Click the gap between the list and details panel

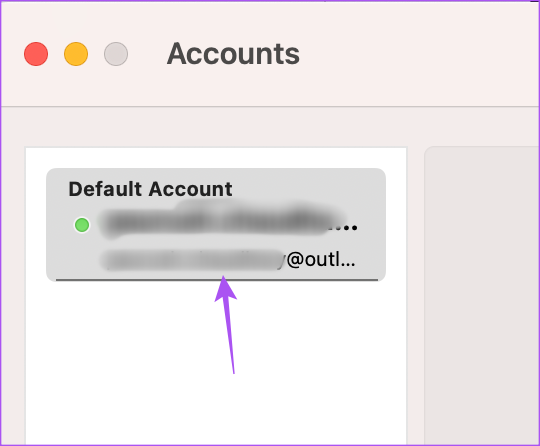click(x=415, y=296)
